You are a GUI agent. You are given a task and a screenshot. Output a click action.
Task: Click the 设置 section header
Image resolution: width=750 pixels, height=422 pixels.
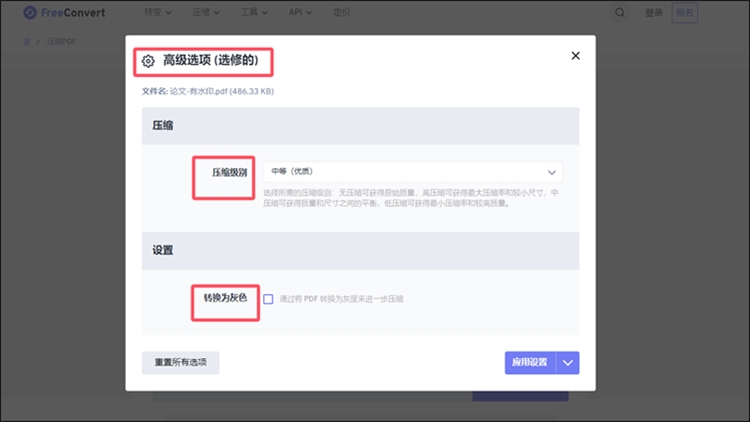(360, 251)
